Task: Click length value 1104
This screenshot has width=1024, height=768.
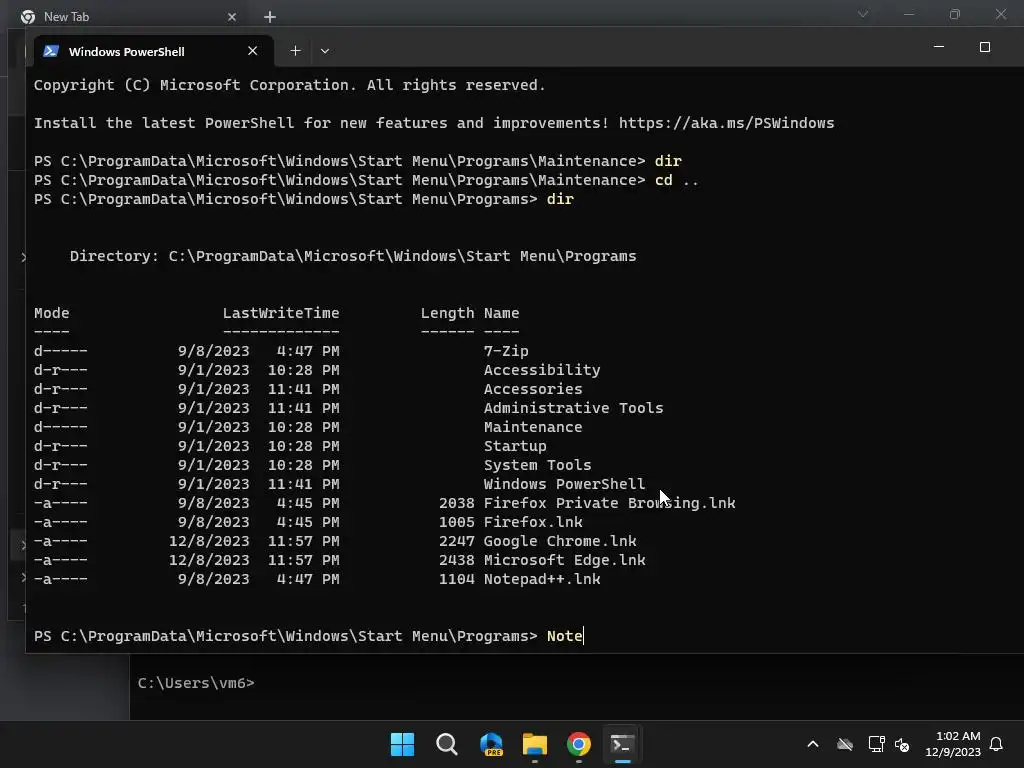Action: click(456, 579)
